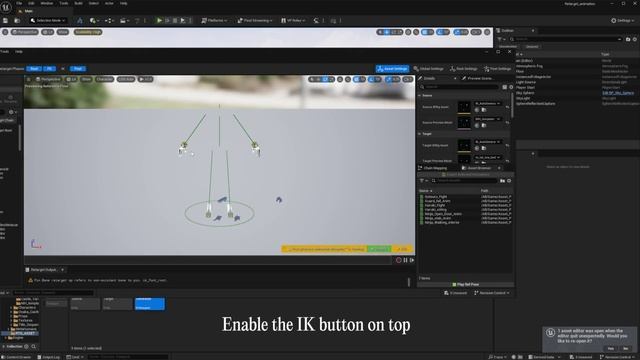Click the green Play button in toolbar
The image size is (640, 360).
[159, 20]
